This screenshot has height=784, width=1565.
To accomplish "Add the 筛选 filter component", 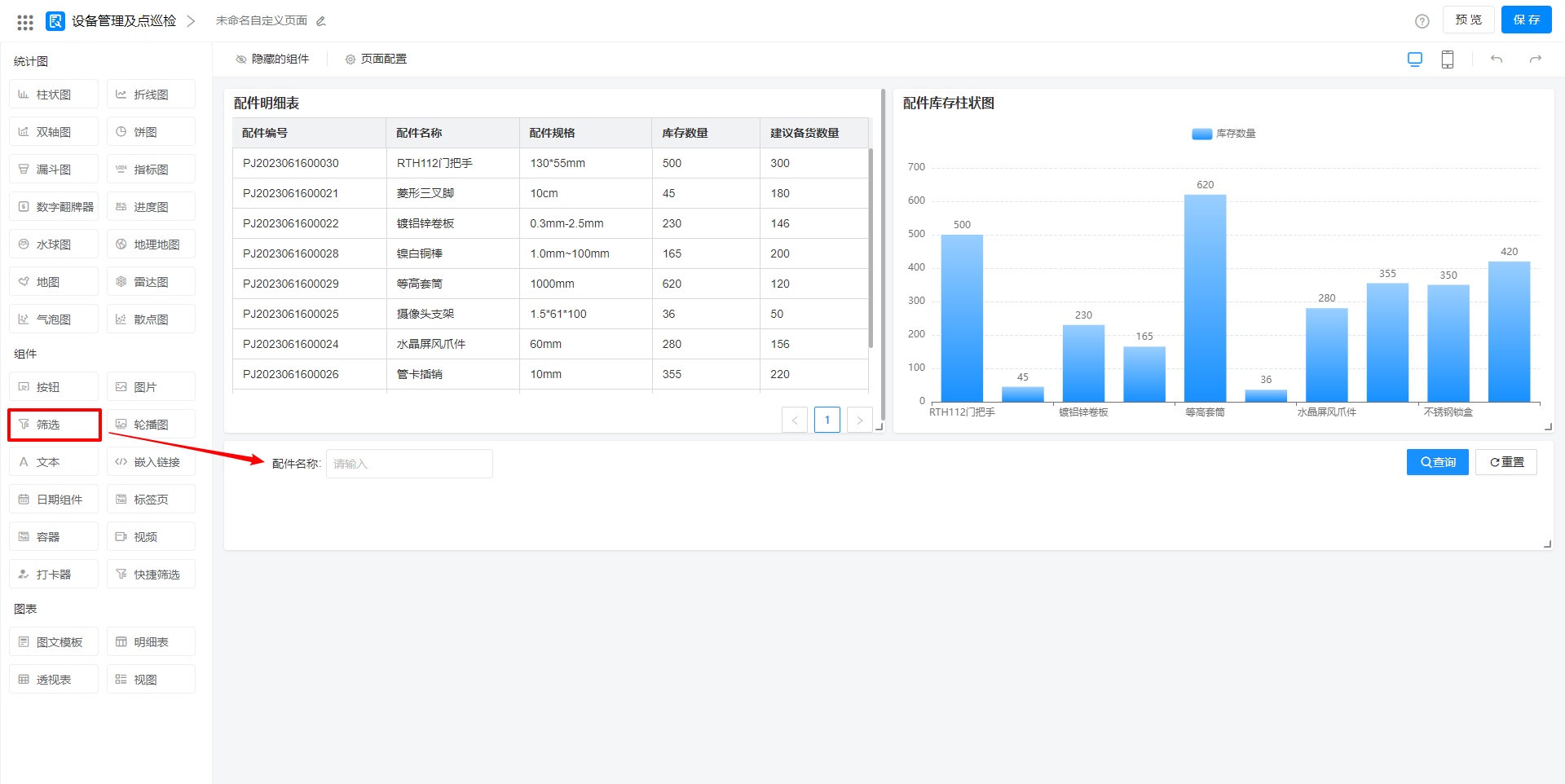I will 55,425.
